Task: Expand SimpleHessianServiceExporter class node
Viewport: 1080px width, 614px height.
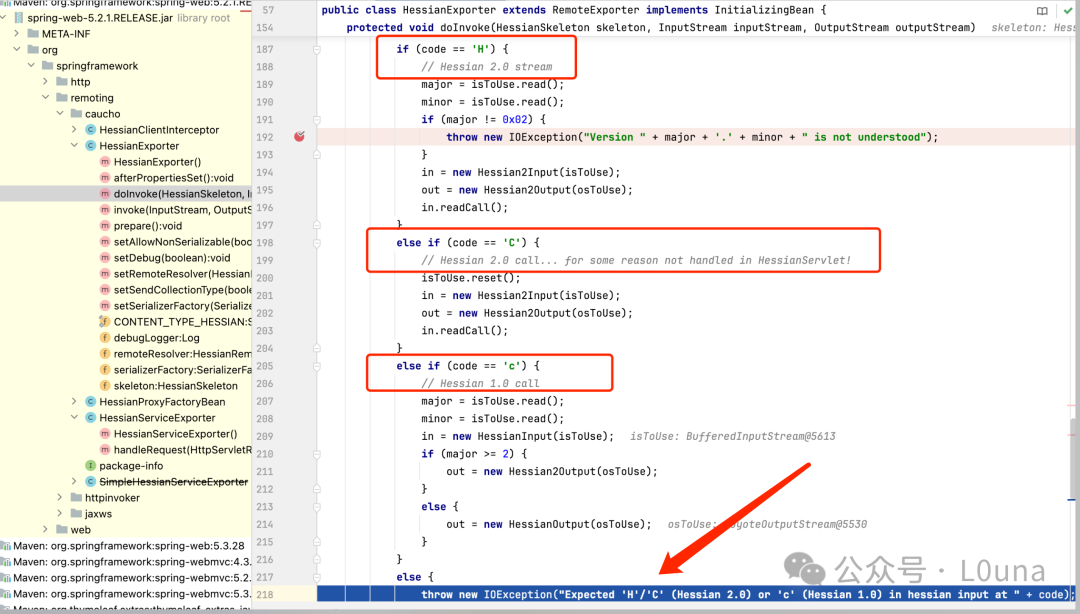Action: 74,481
